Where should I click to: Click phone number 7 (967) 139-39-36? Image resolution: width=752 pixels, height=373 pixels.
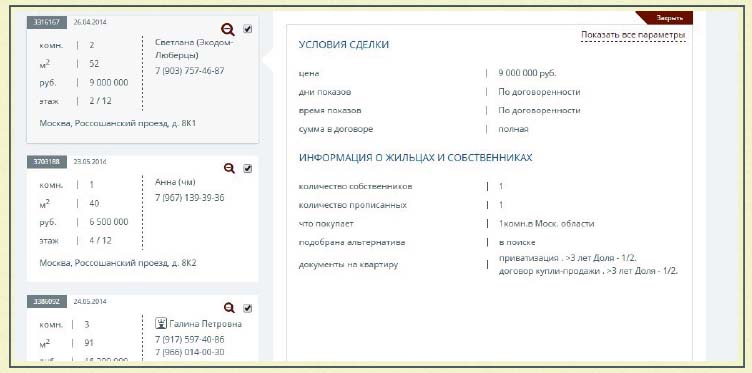coord(189,198)
